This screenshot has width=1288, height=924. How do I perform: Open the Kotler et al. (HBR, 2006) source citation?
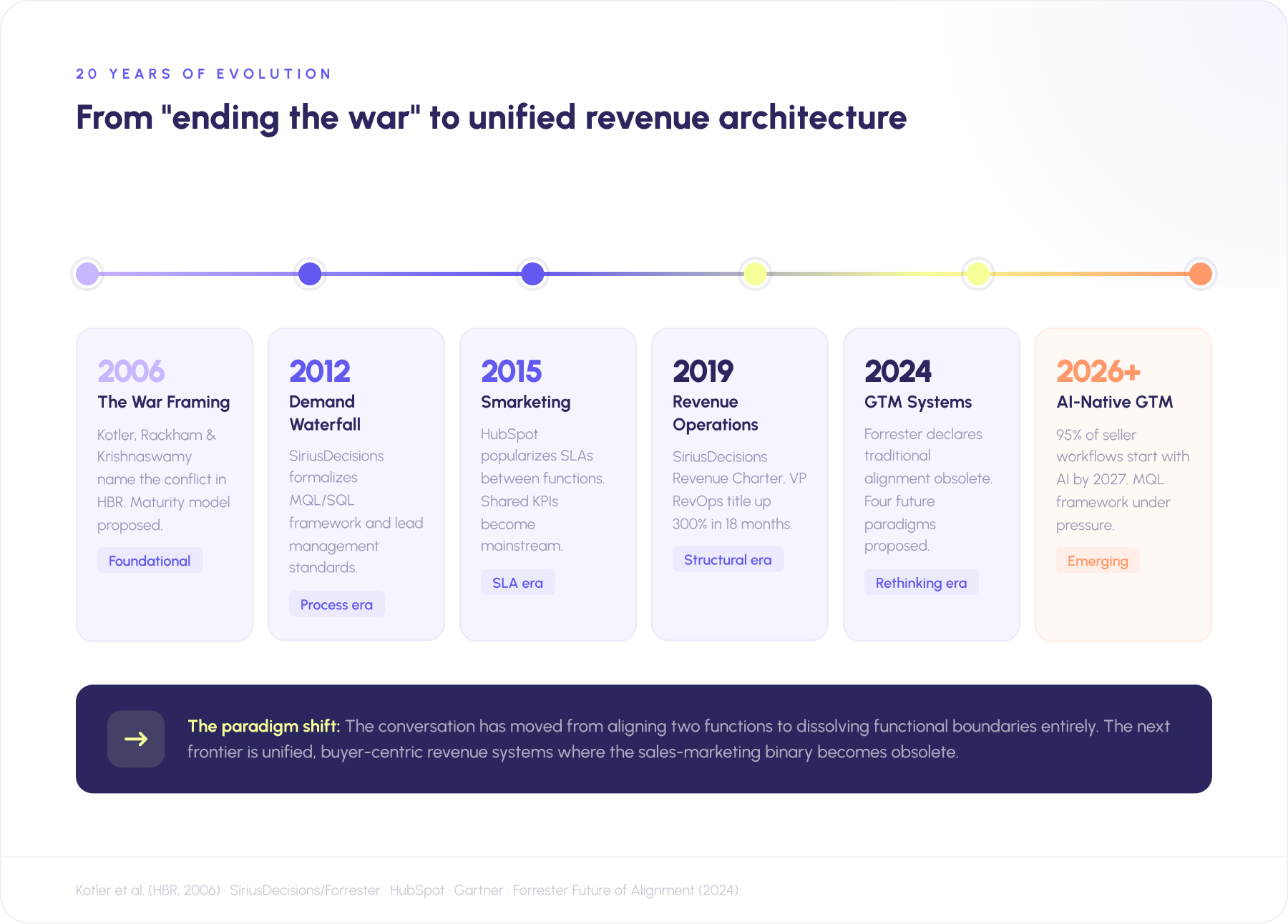pyautogui.click(x=148, y=890)
